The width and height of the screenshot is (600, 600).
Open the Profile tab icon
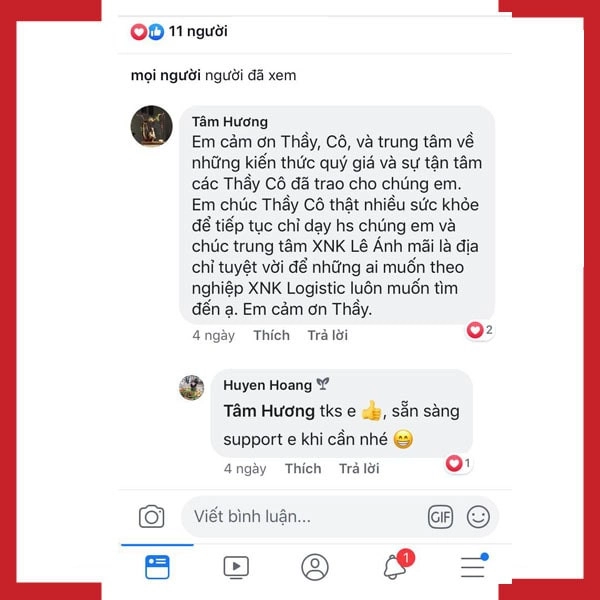pyautogui.click(x=315, y=567)
